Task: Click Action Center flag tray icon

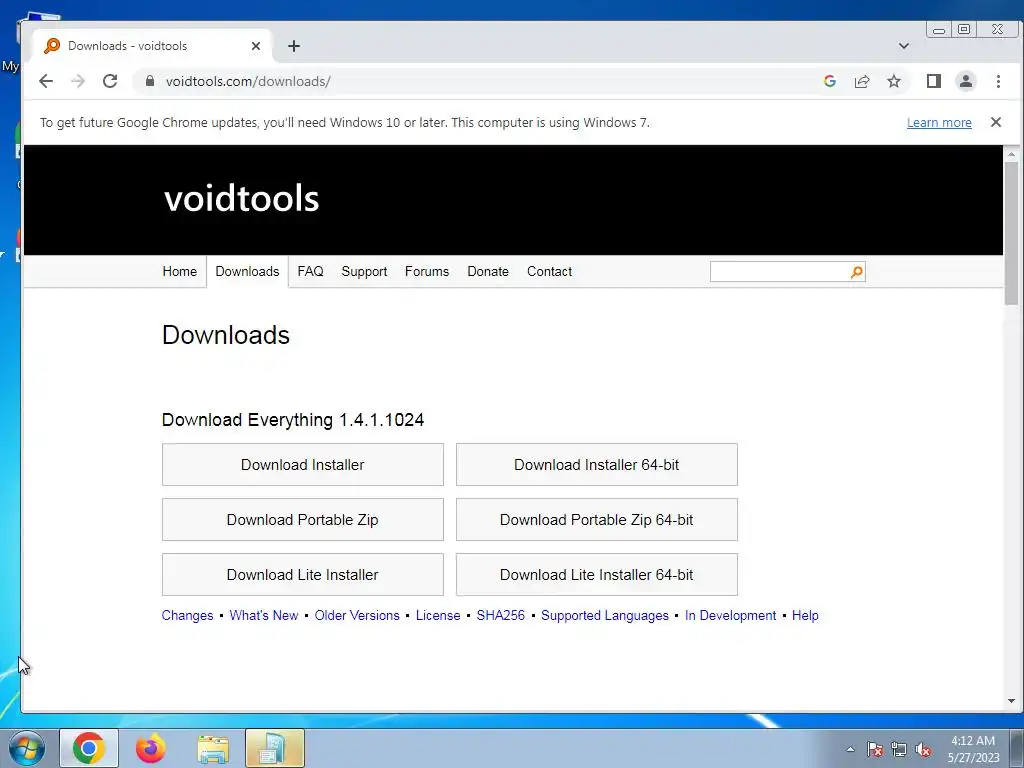Action: tap(875, 749)
